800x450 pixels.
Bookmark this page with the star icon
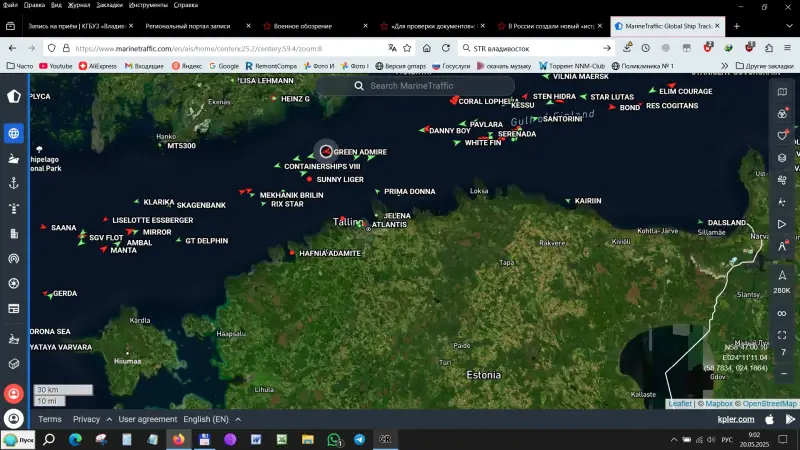coord(407,48)
